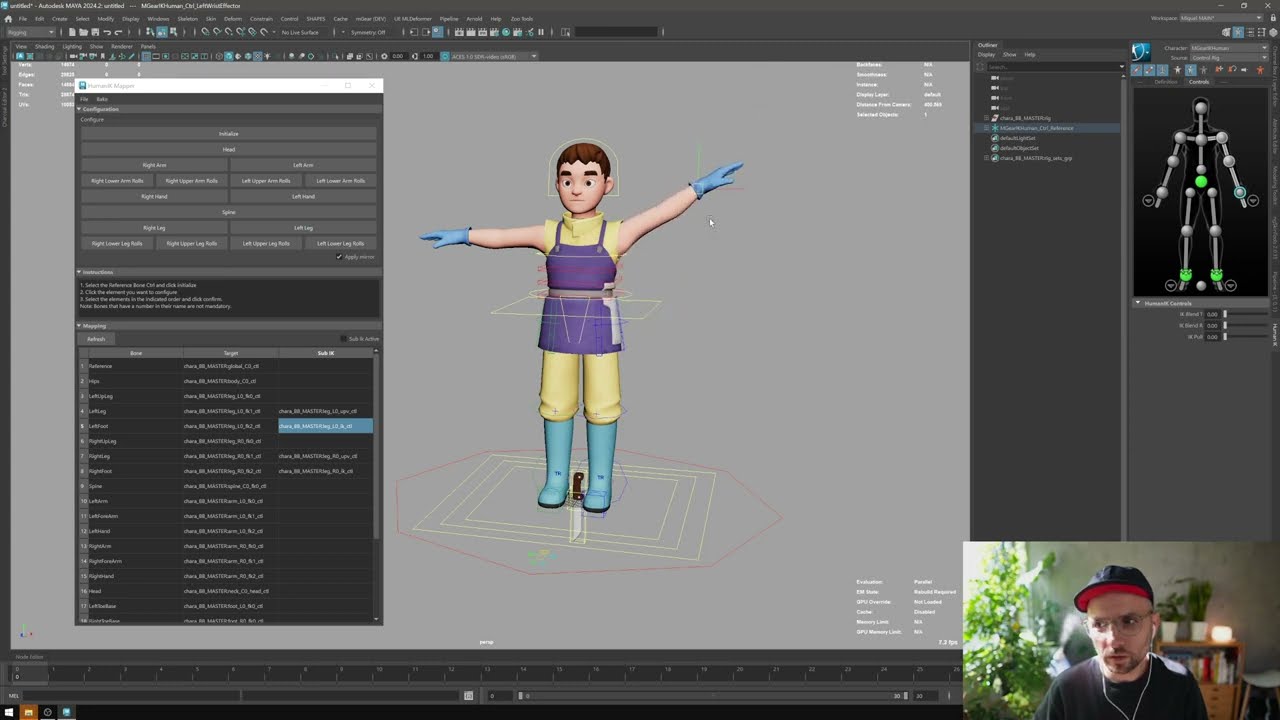
Task: Click the Refresh button in Mapping
Action: tap(96, 339)
